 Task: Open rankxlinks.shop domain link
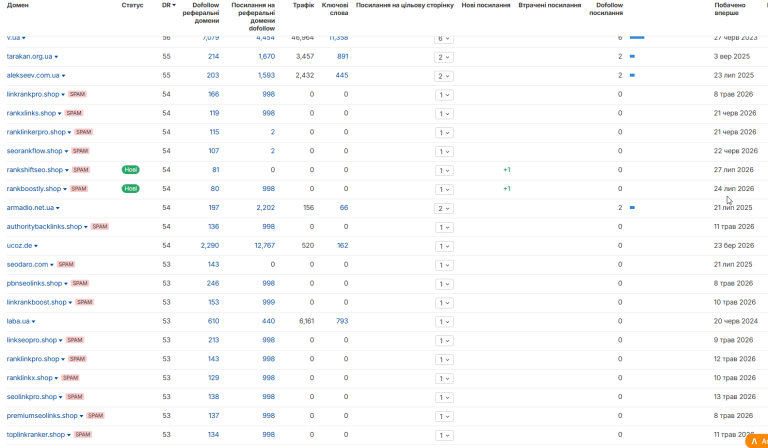tap(31, 113)
